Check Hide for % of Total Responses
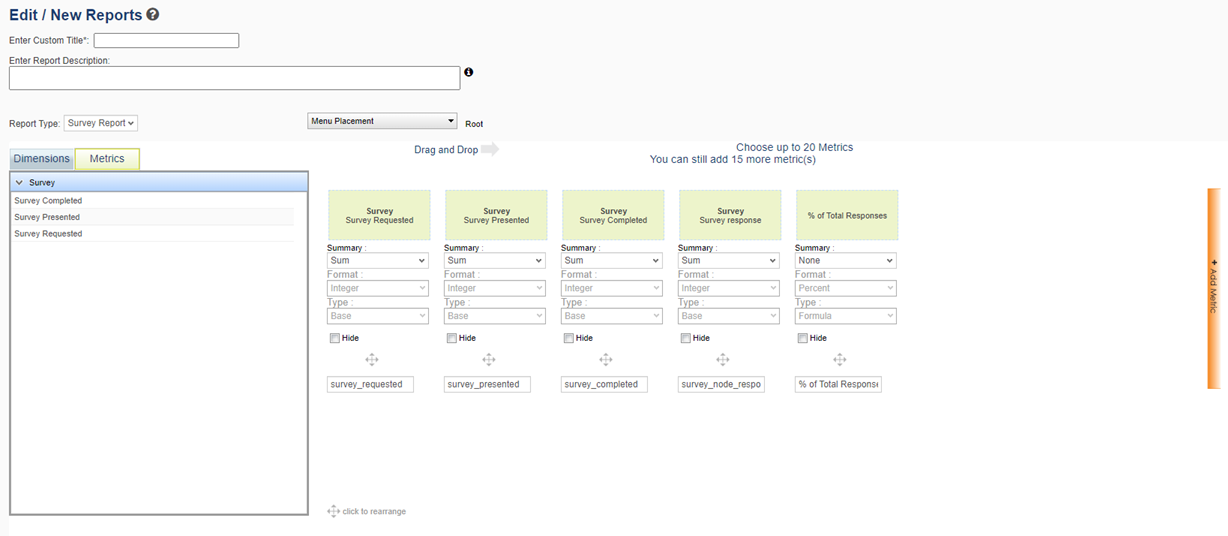This screenshot has height=536, width=1228. point(803,338)
